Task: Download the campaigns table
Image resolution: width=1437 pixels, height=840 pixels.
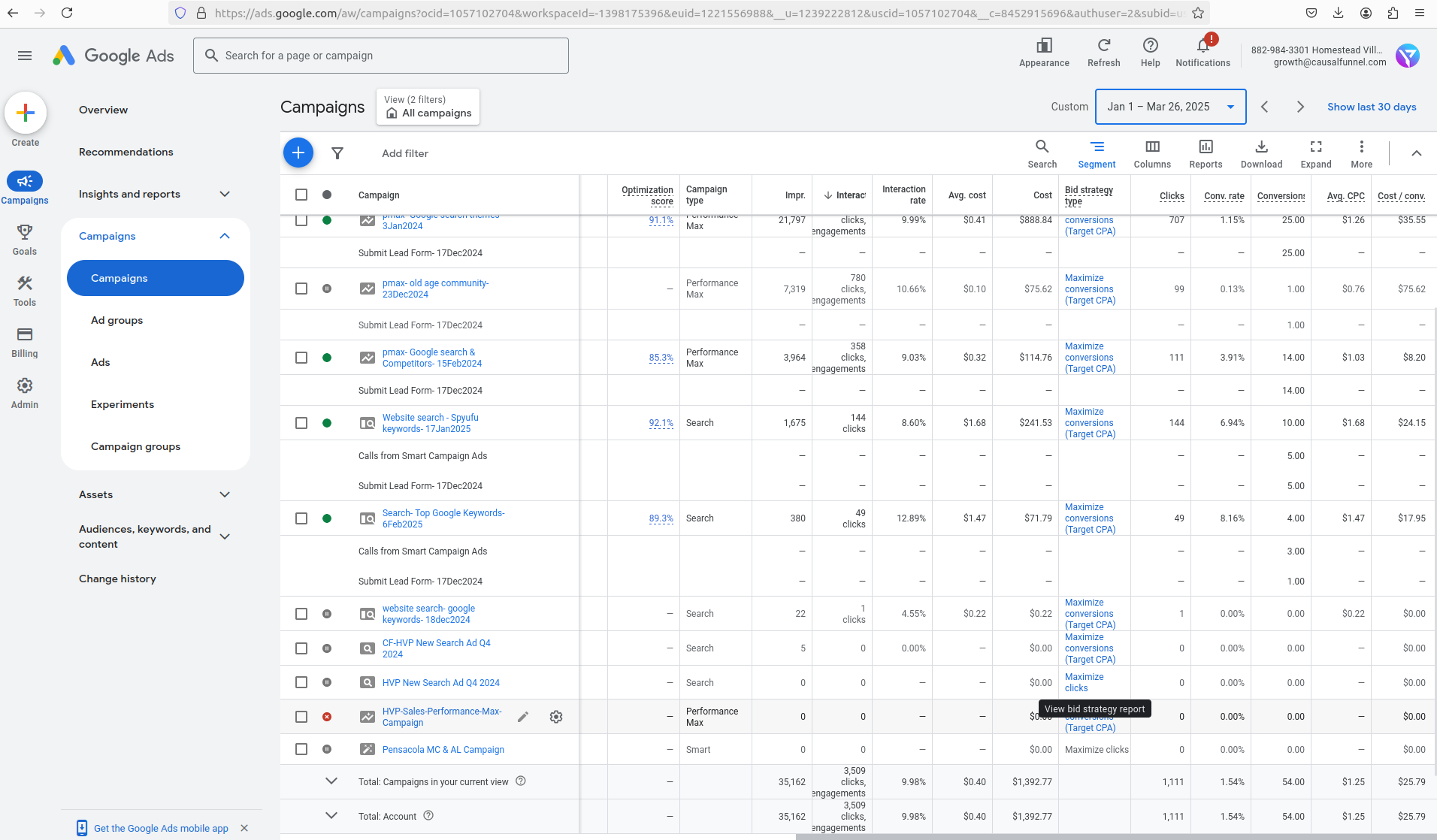Action: (1261, 153)
